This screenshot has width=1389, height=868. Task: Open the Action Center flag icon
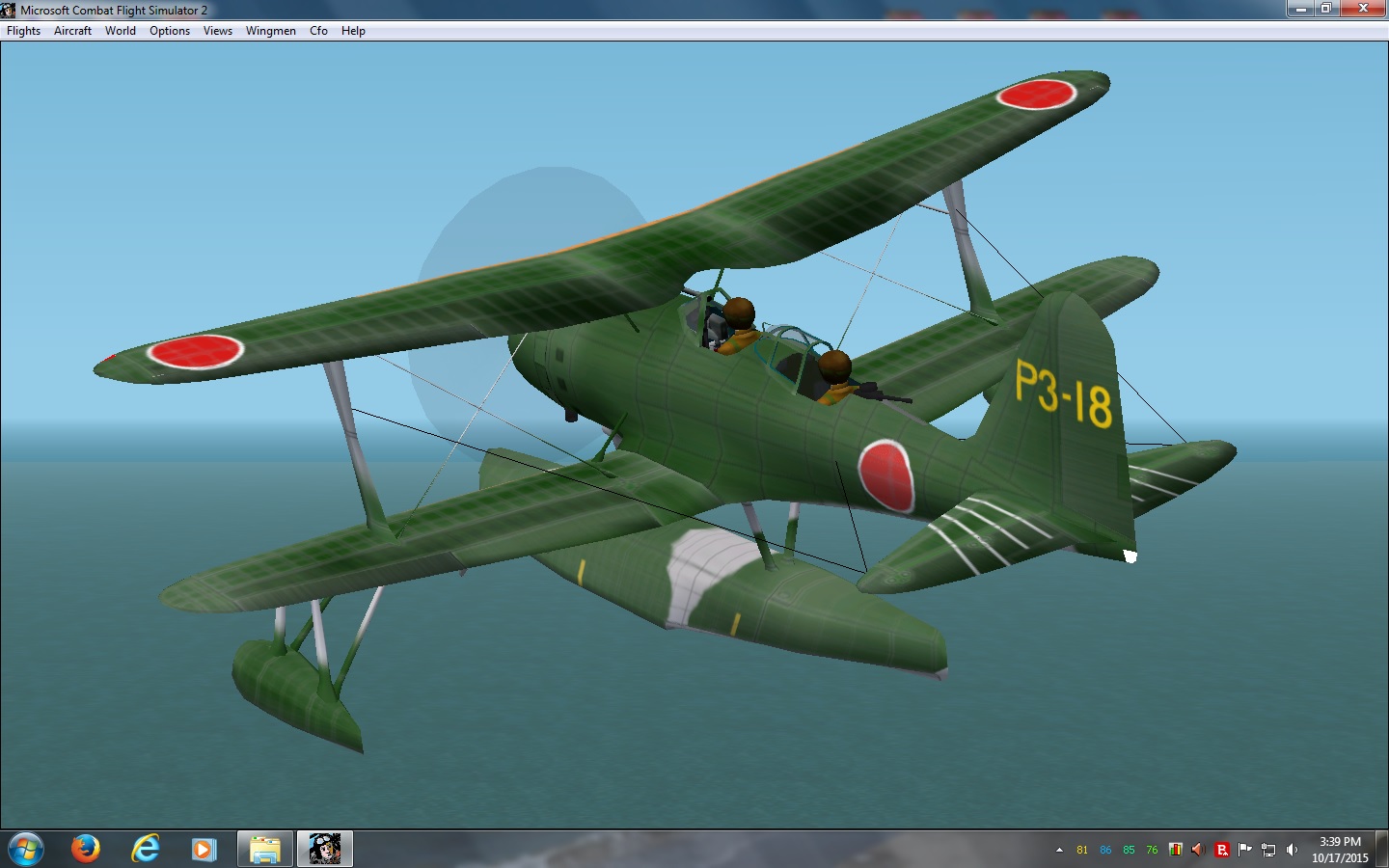1245,850
